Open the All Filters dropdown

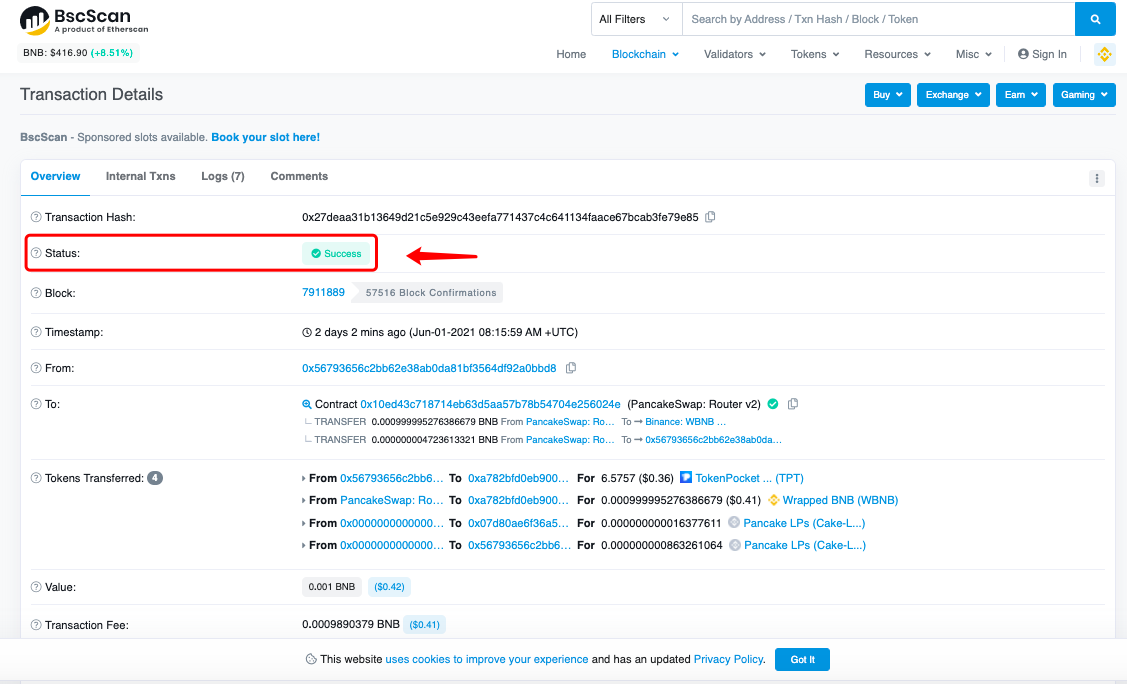[x=635, y=19]
